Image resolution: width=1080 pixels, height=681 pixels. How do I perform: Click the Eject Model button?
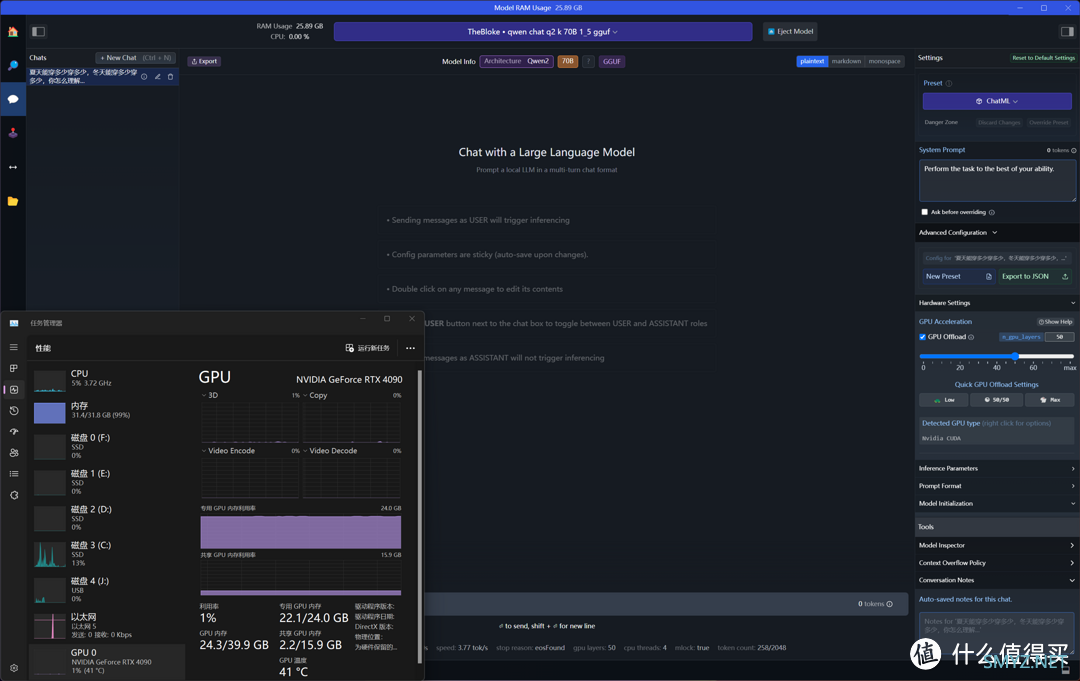(x=791, y=32)
